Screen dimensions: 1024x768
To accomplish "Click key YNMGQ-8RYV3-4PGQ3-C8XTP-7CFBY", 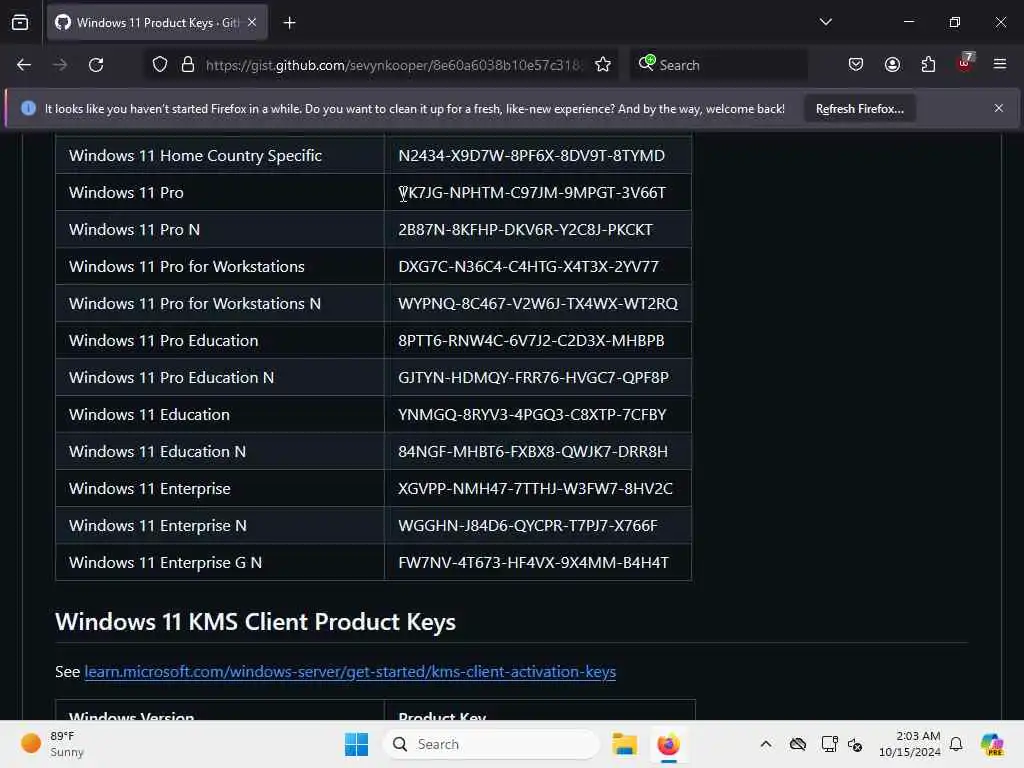I will click(532, 415).
